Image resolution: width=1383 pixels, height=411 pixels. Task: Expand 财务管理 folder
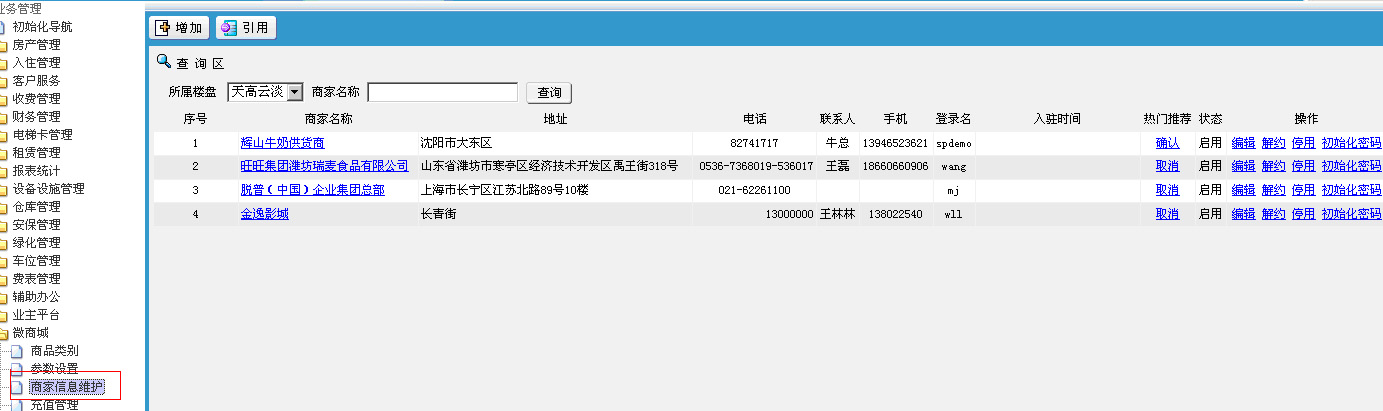pos(36,117)
